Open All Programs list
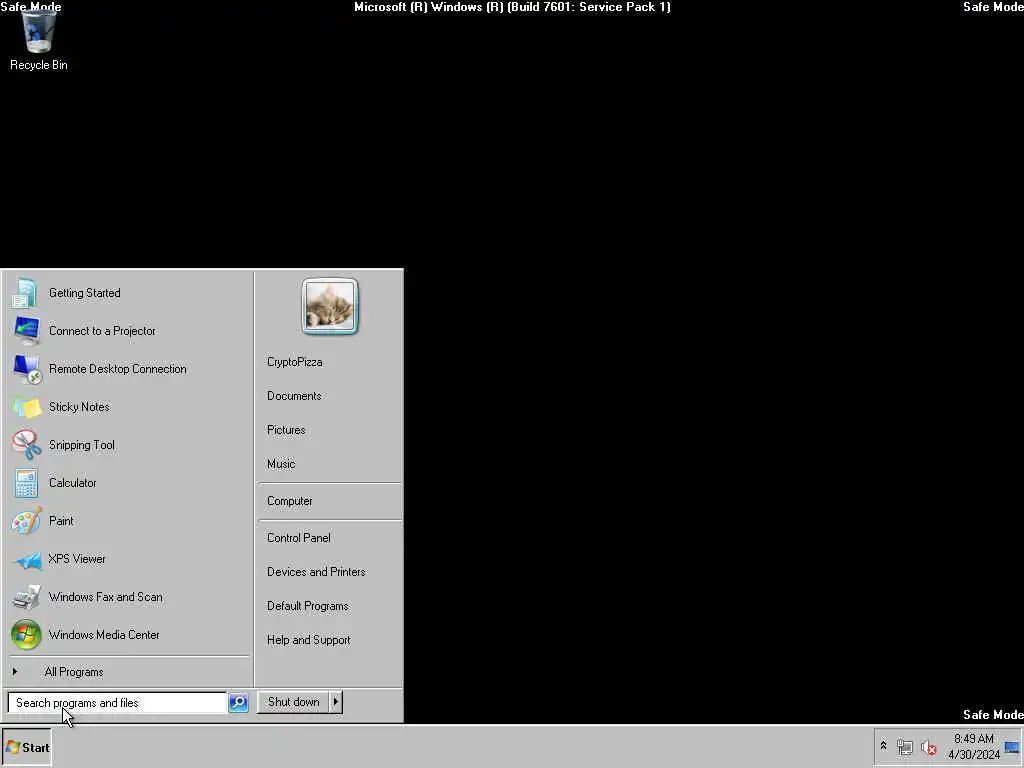 pos(129,672)
